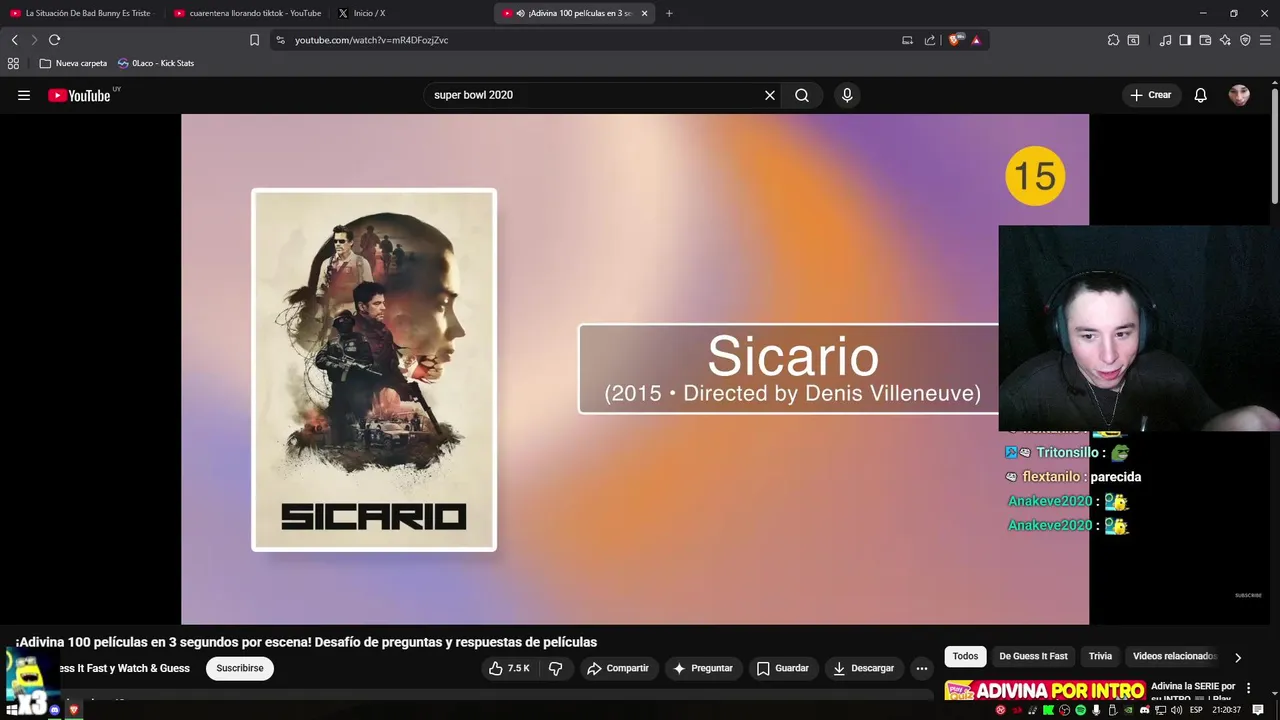Bookmark this page with bookmark icon
Viewport: 1280px width, 720px height.
click(x=254, y=40)
